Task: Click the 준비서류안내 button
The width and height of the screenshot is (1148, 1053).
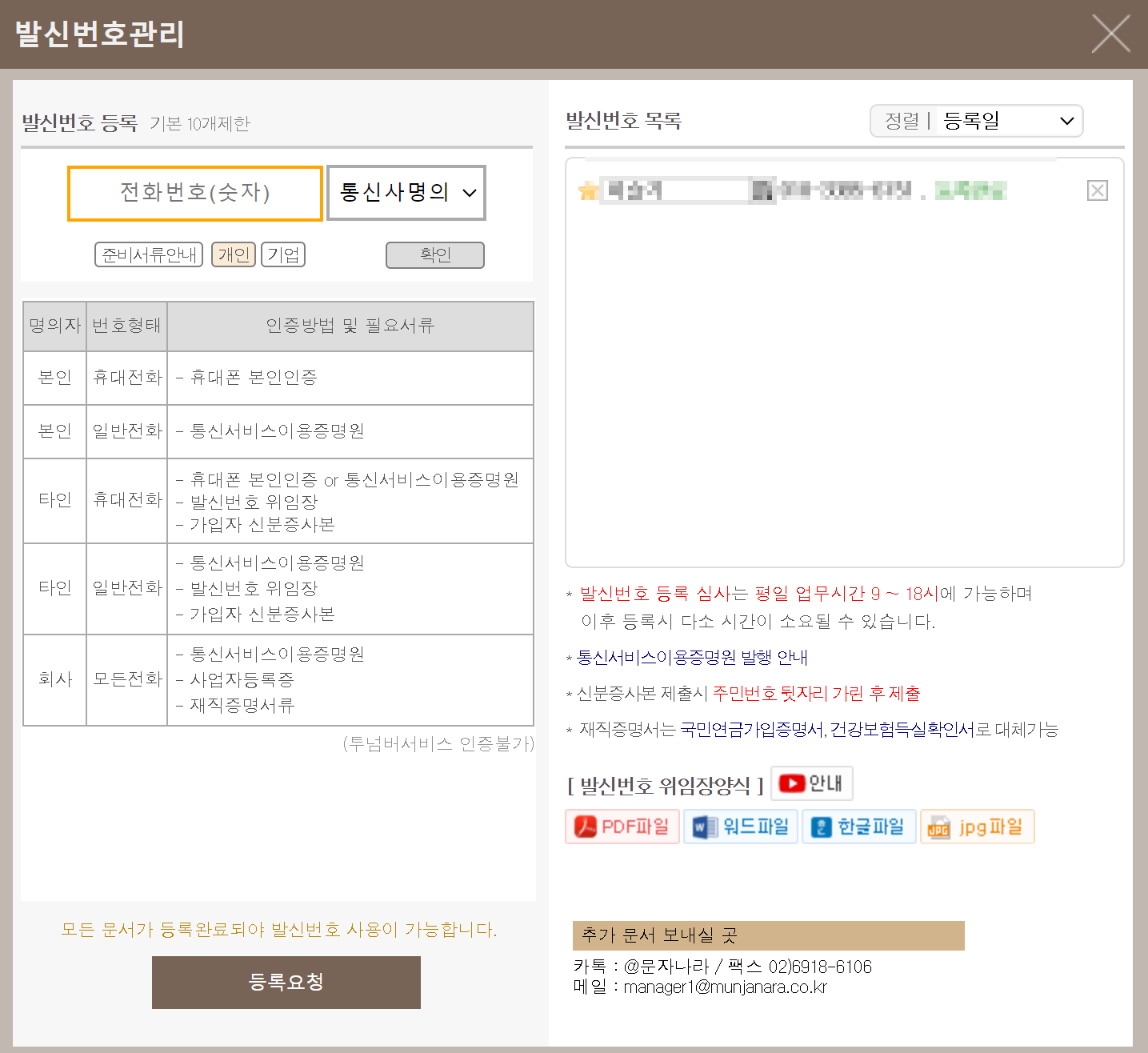Action: [149, 254]
